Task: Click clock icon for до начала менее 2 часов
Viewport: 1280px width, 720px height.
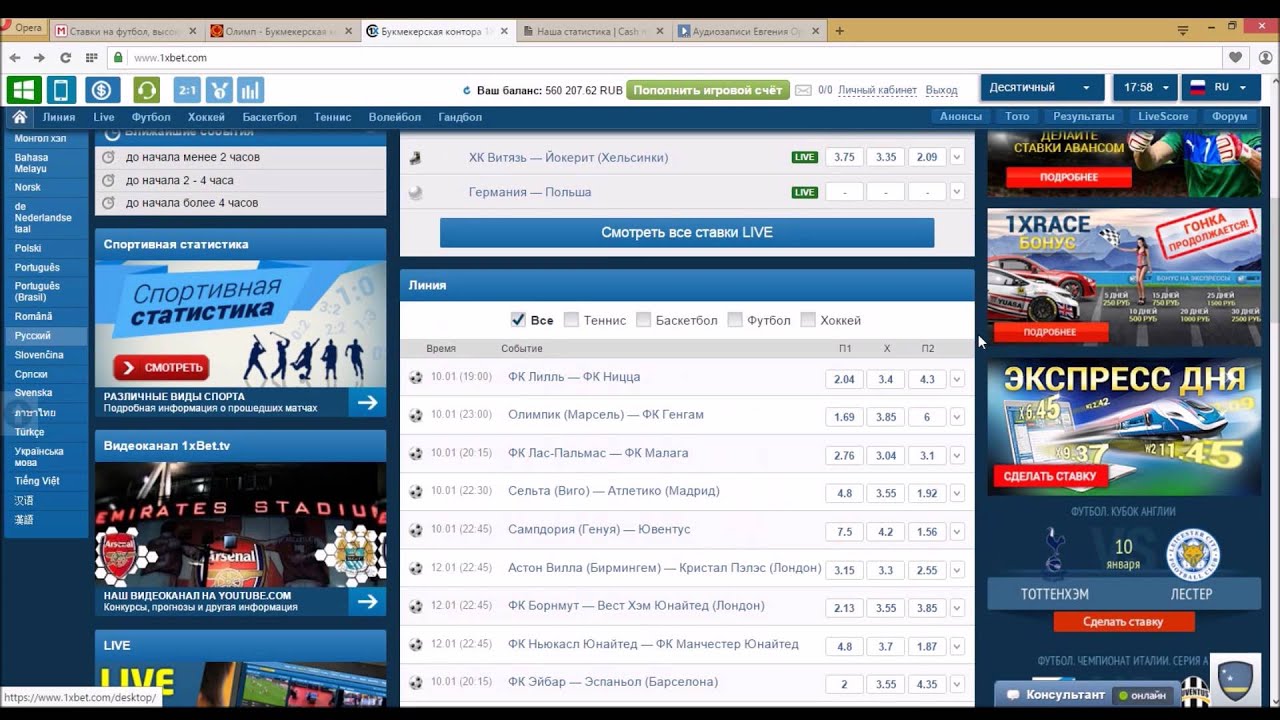Action: (x=110, y=157)
